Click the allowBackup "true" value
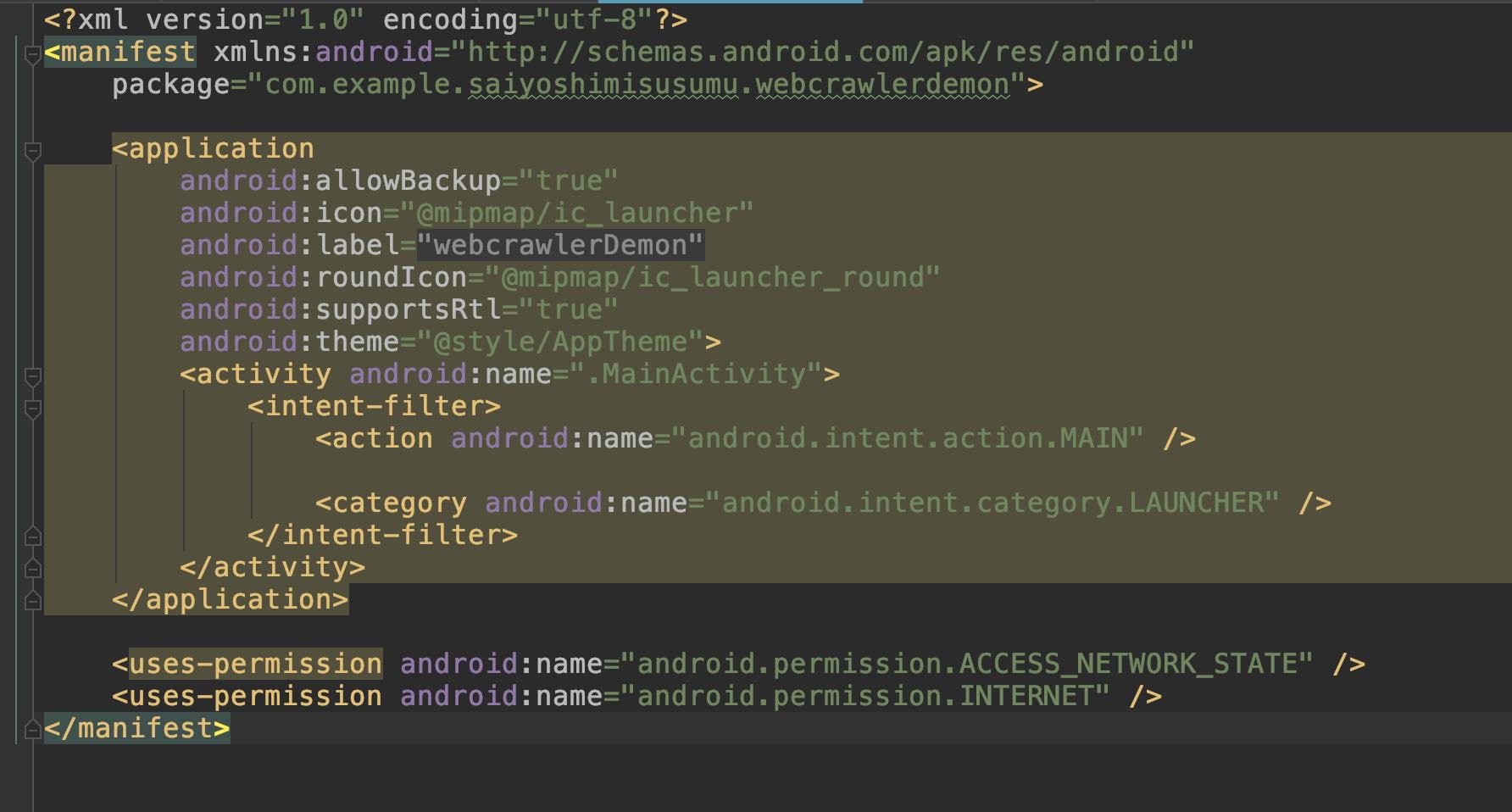The width and height of the screenshot is (1512, 812). (569, 181)
